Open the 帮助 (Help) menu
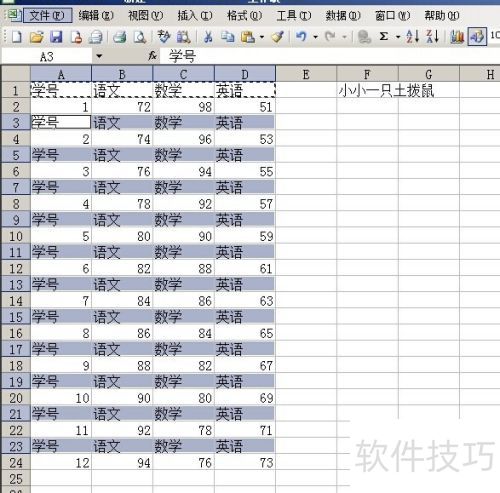The image size is (500, 493). pos(442,15)
